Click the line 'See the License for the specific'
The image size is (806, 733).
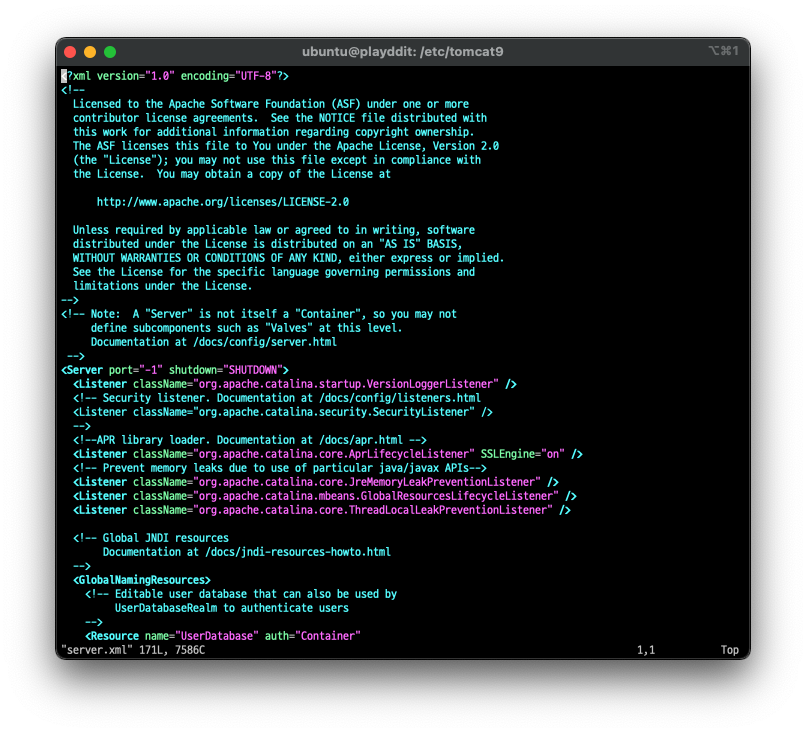(x=273, y=272)
